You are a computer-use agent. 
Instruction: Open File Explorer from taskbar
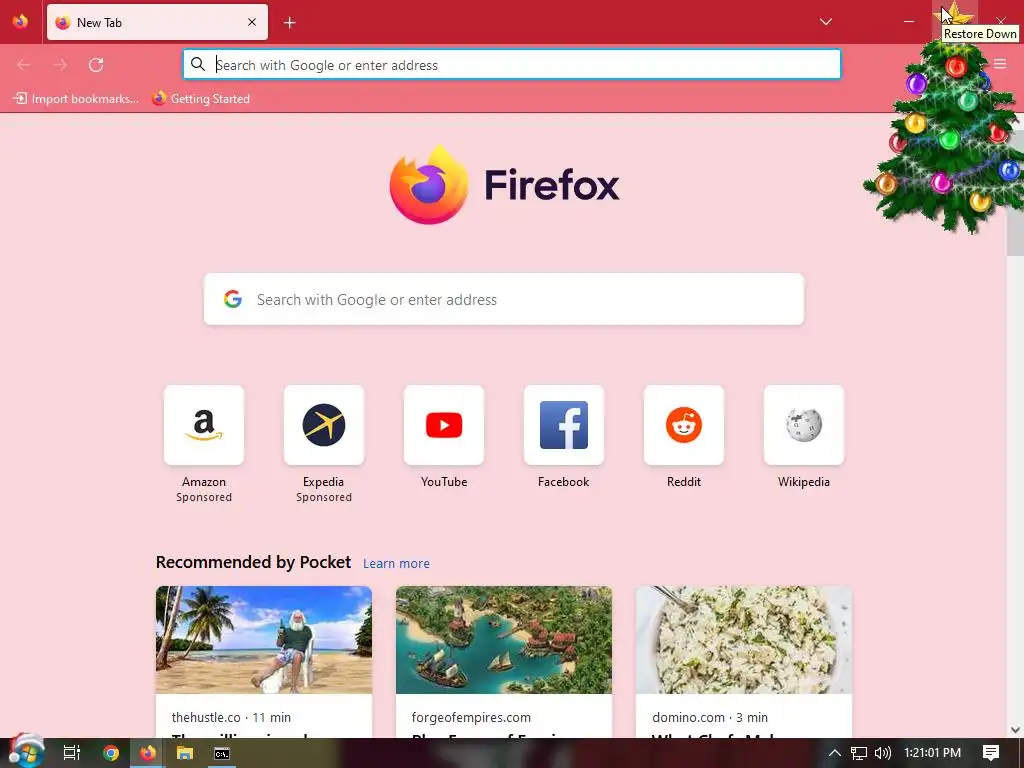pyautogui.click(x=185, y=753)
